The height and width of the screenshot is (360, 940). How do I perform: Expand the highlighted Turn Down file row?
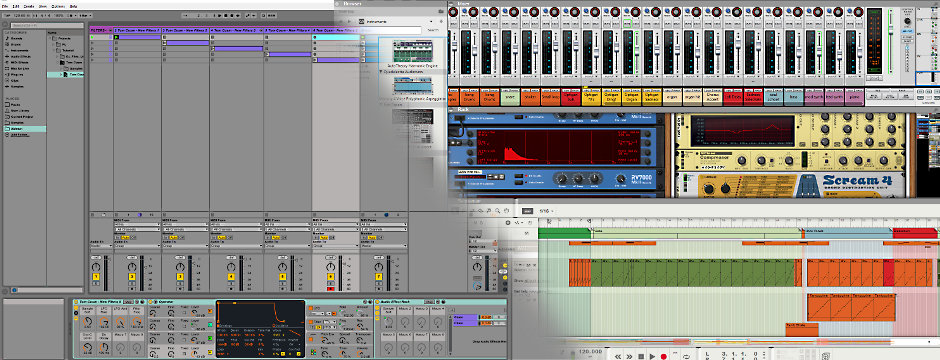[61, 74]
